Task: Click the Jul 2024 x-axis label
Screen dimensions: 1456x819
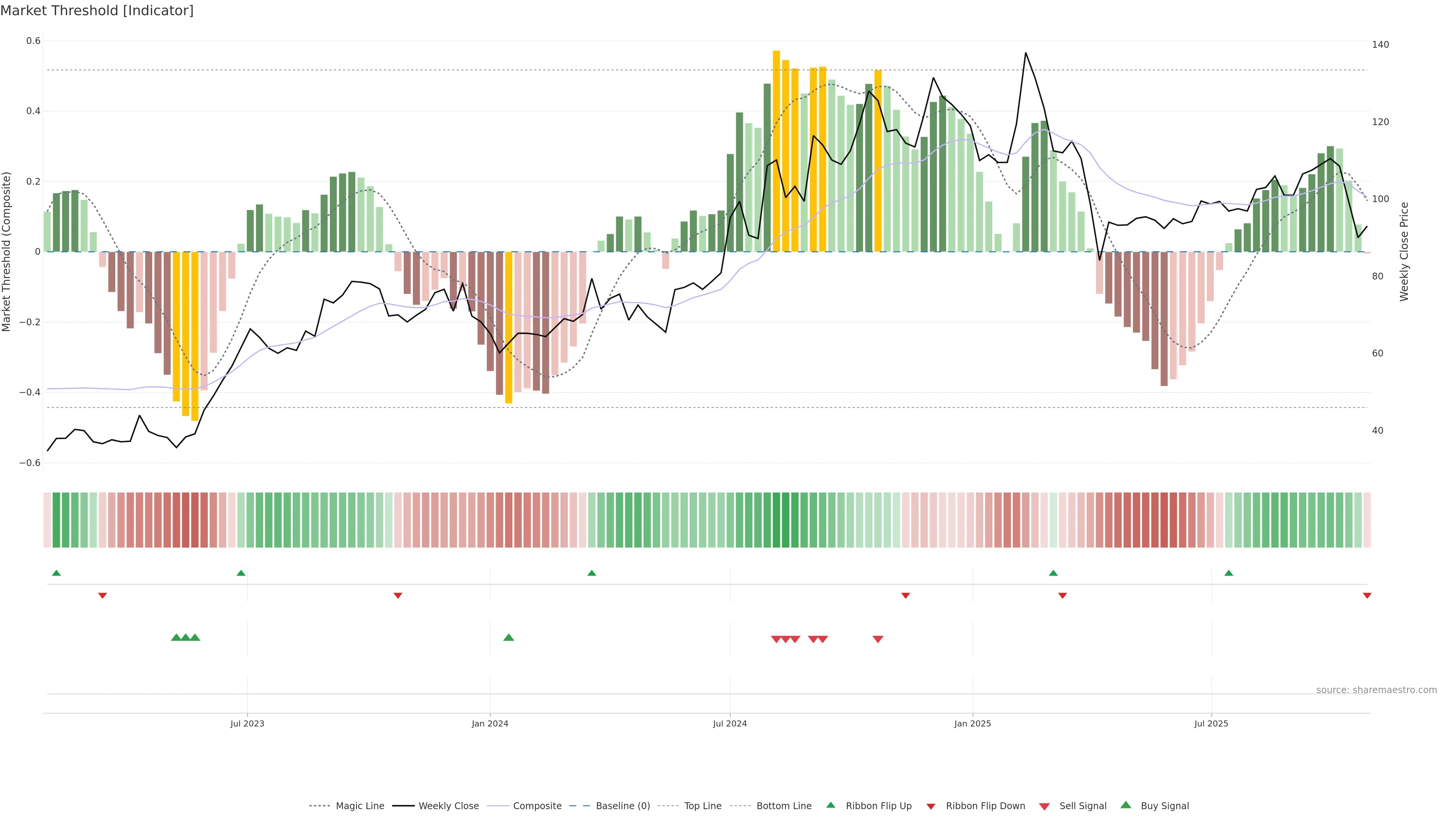Action: [730, 723]
